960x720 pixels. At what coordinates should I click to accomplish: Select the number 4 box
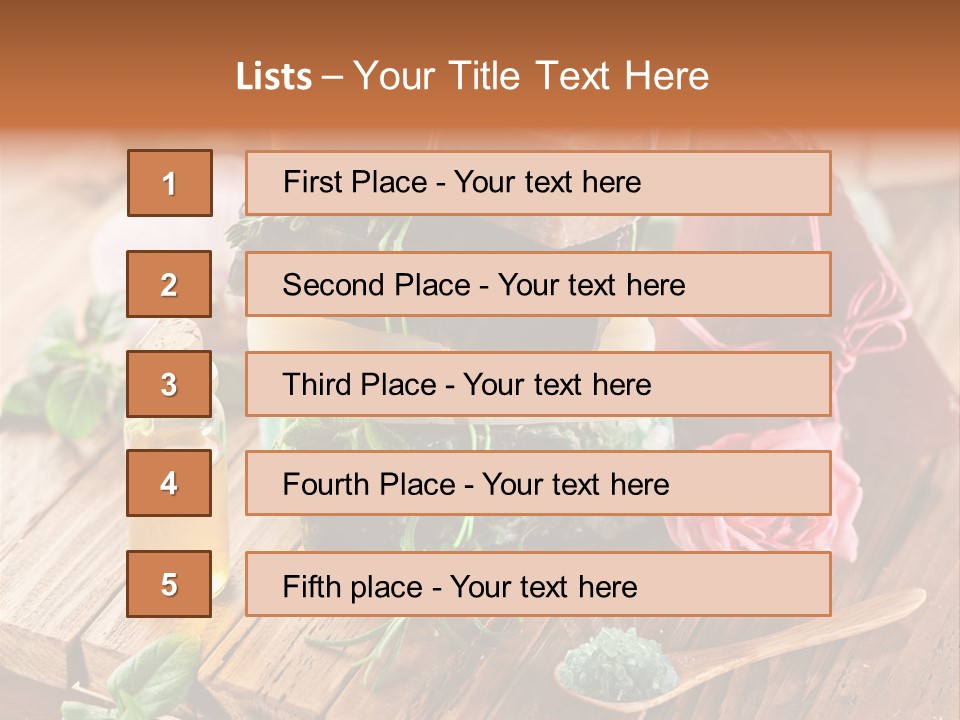point(169,483)
